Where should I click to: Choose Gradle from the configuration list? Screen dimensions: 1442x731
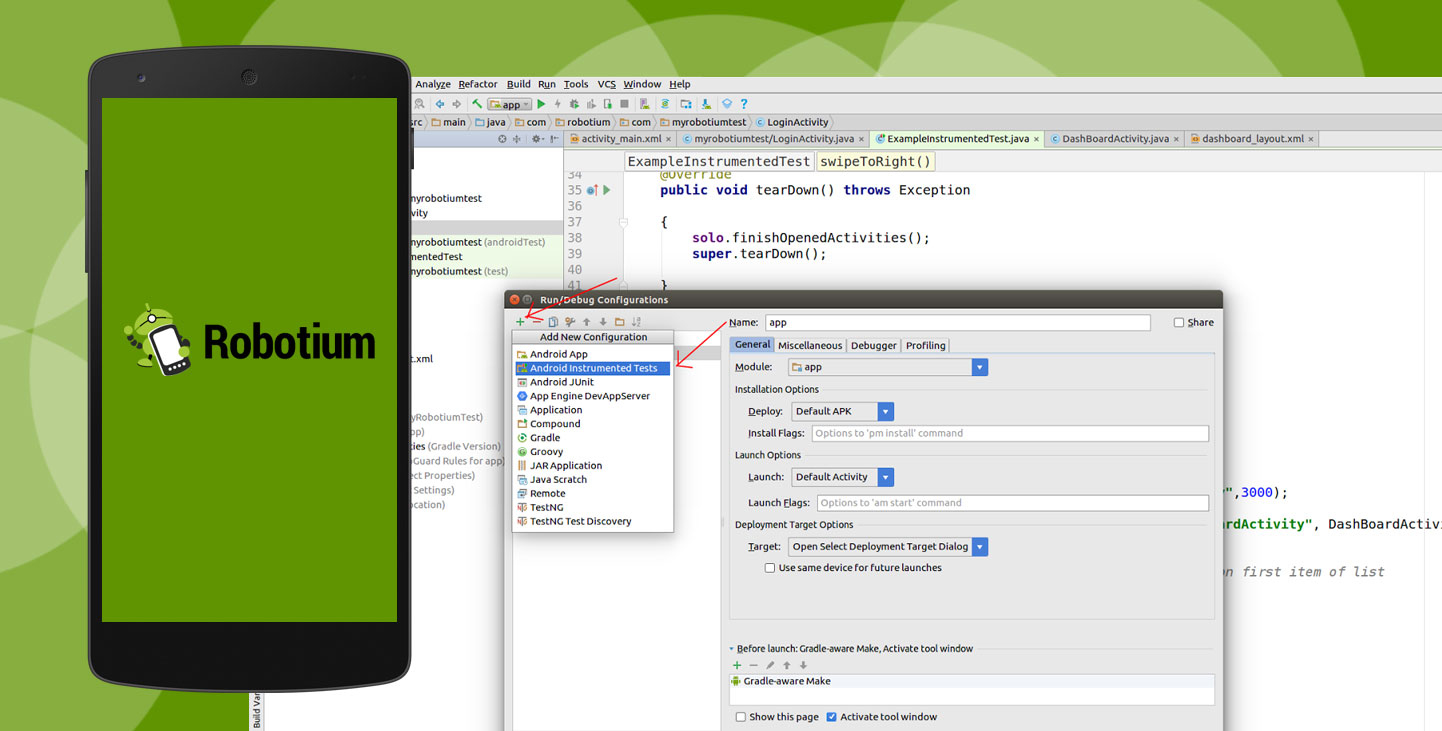(x=545, y=438)
